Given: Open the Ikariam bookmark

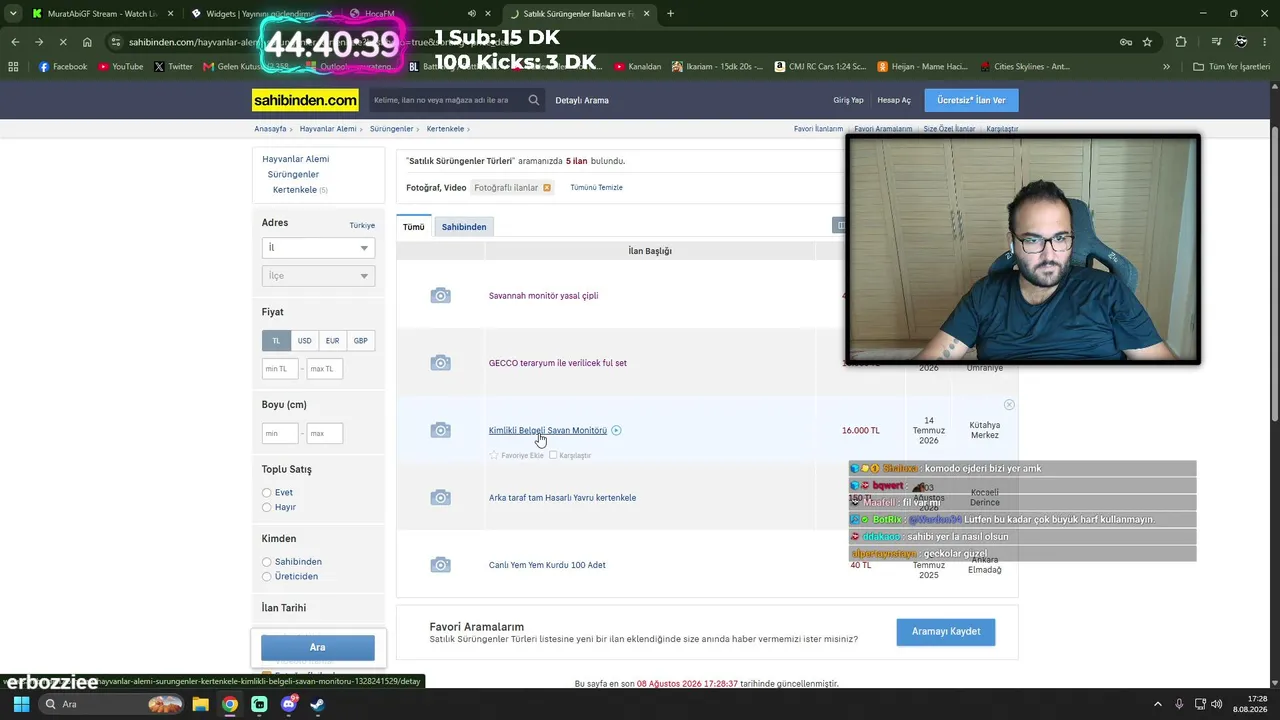Looking at the screenshot, I should 717,67.
